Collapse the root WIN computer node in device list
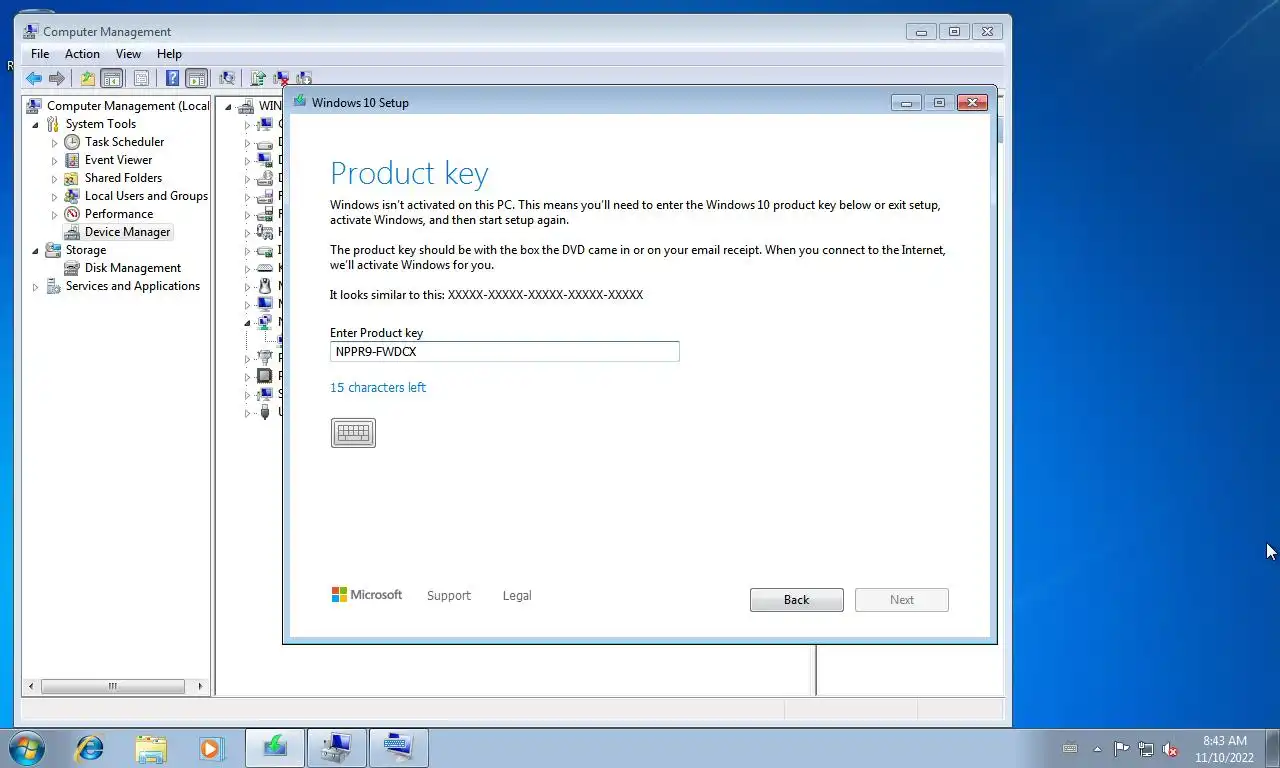 point(228,106)
